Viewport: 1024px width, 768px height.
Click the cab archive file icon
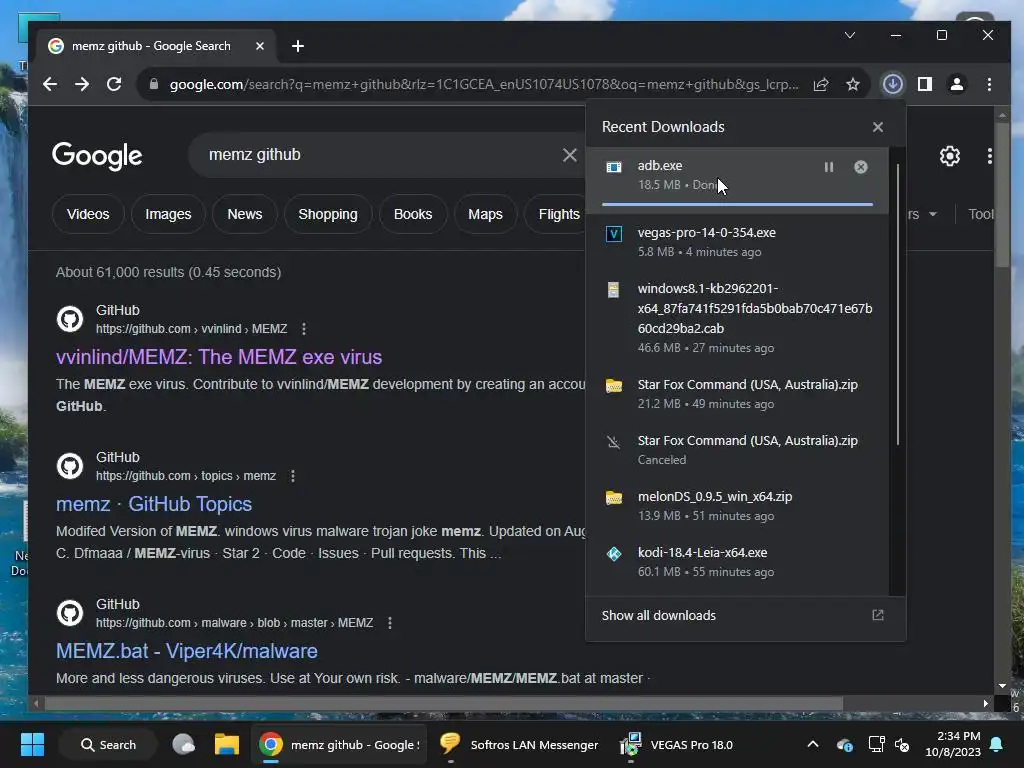click(x=613, y=290)
